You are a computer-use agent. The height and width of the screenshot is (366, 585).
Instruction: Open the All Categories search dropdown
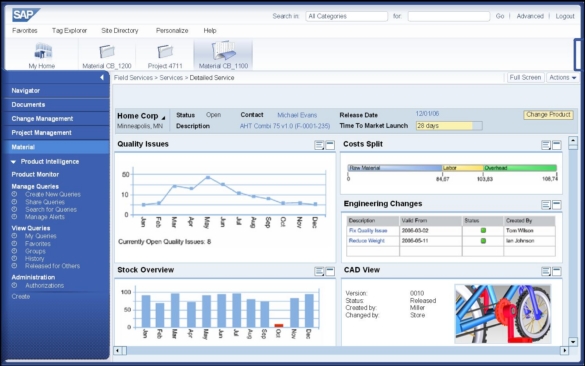347,16
